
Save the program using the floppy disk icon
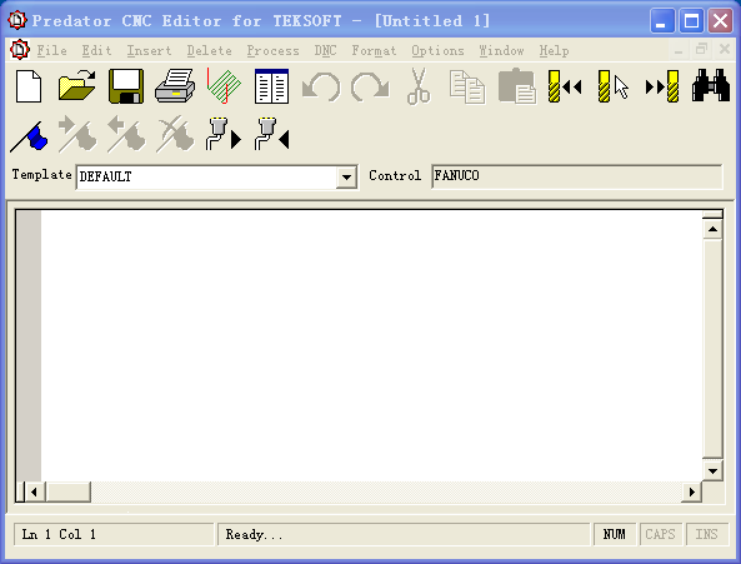(126, 87)
